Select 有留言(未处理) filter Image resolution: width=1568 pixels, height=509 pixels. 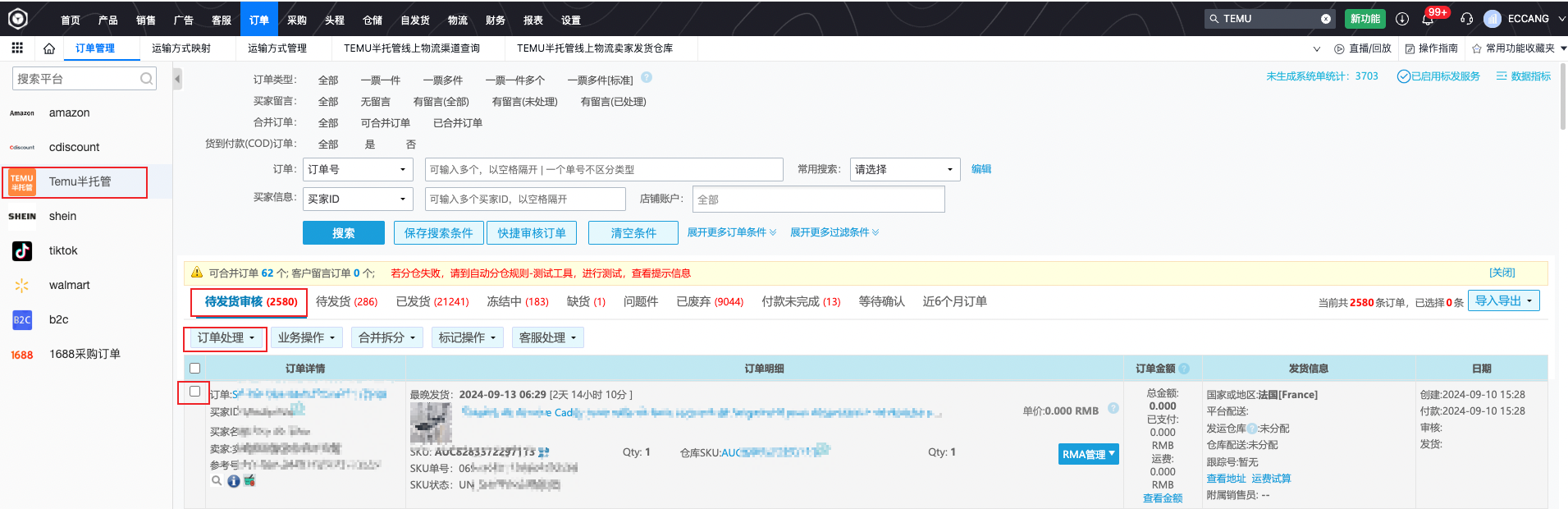(525, 102)
